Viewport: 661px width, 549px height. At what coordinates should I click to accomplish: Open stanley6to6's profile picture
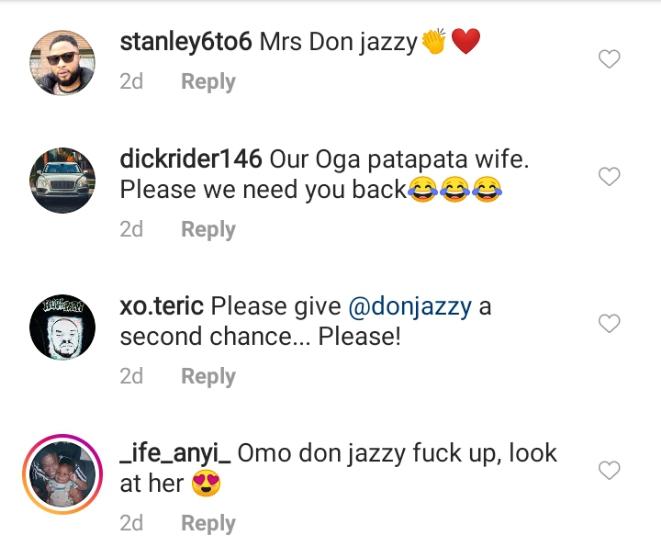pyautogui.click(x=63, y=62)
